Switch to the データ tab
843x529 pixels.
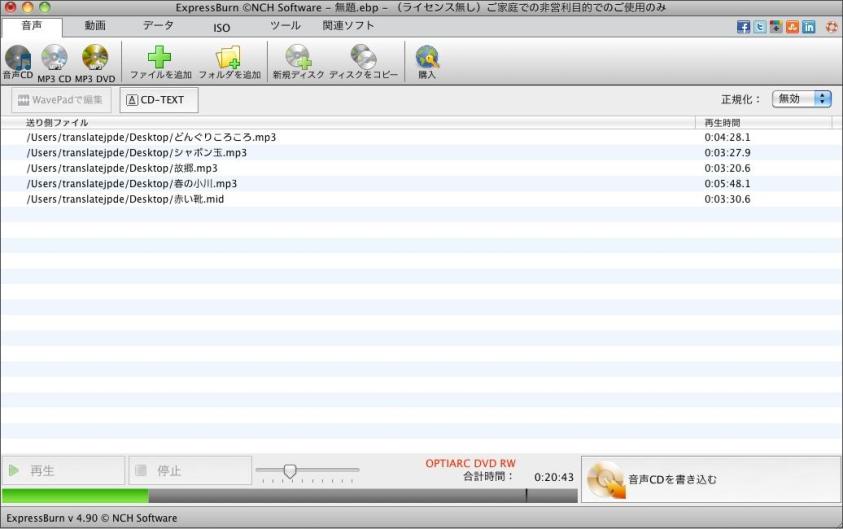pos(158,26)
